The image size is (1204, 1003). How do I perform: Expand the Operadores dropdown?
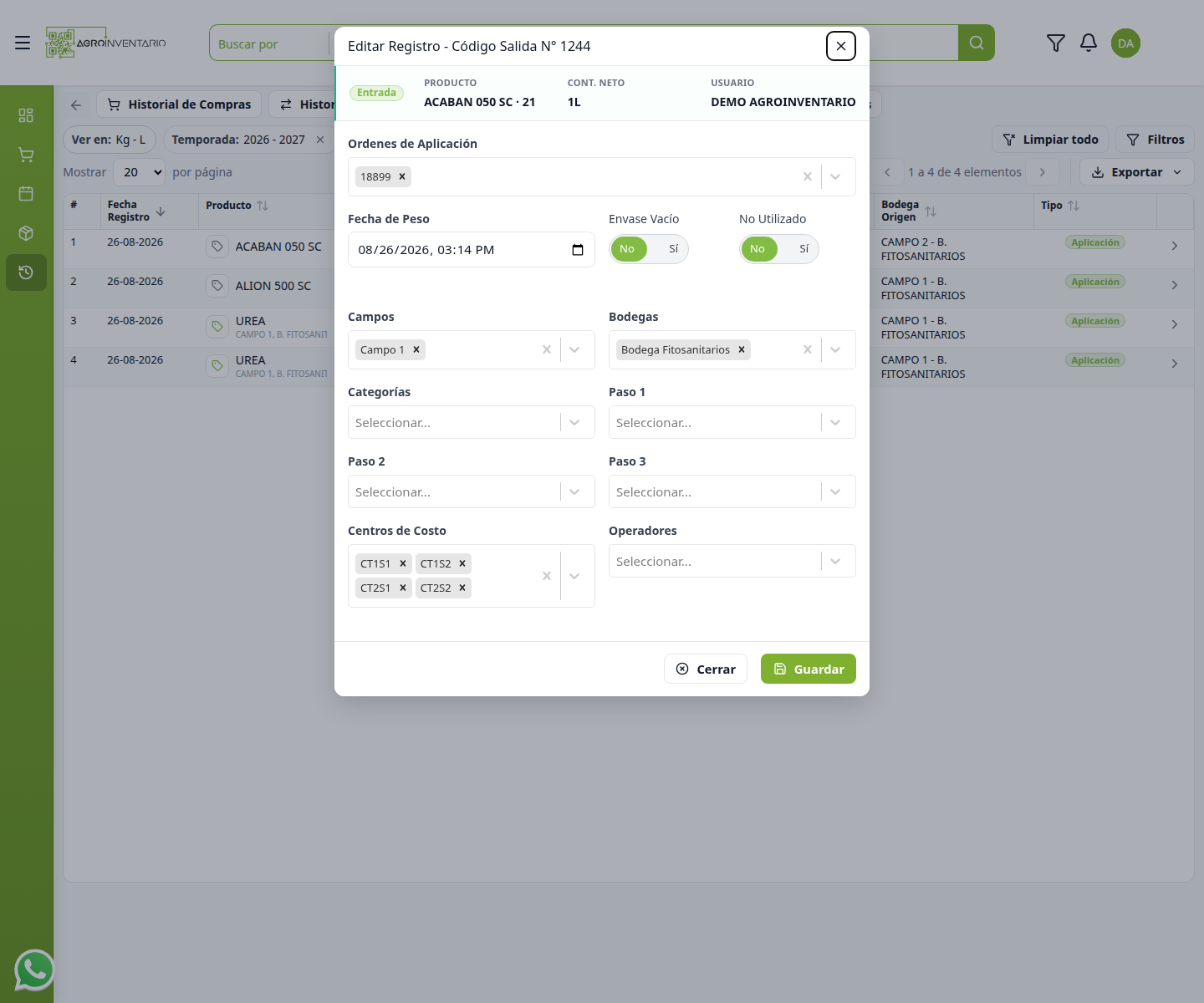coord(835,561)
